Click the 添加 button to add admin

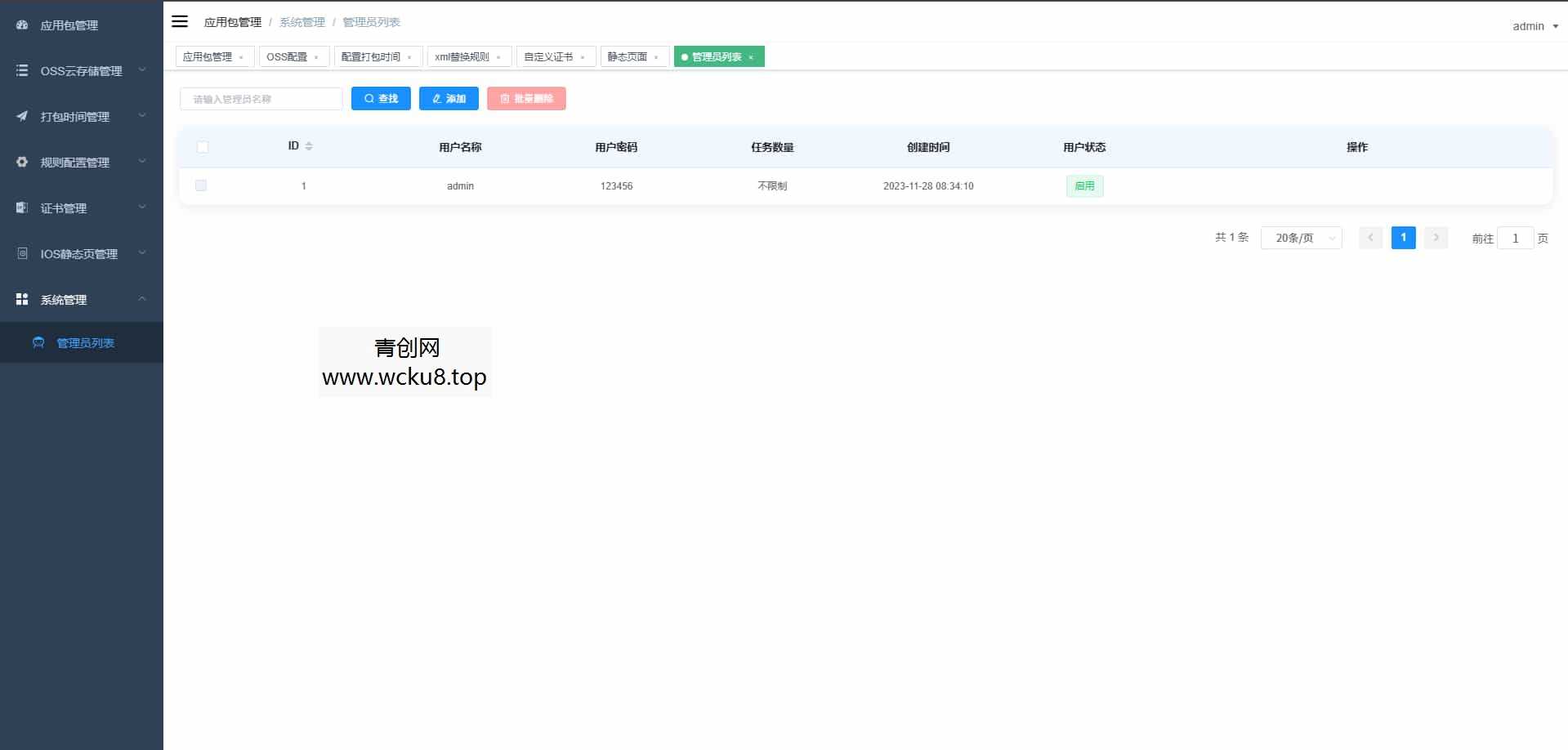tap(448, 98)
